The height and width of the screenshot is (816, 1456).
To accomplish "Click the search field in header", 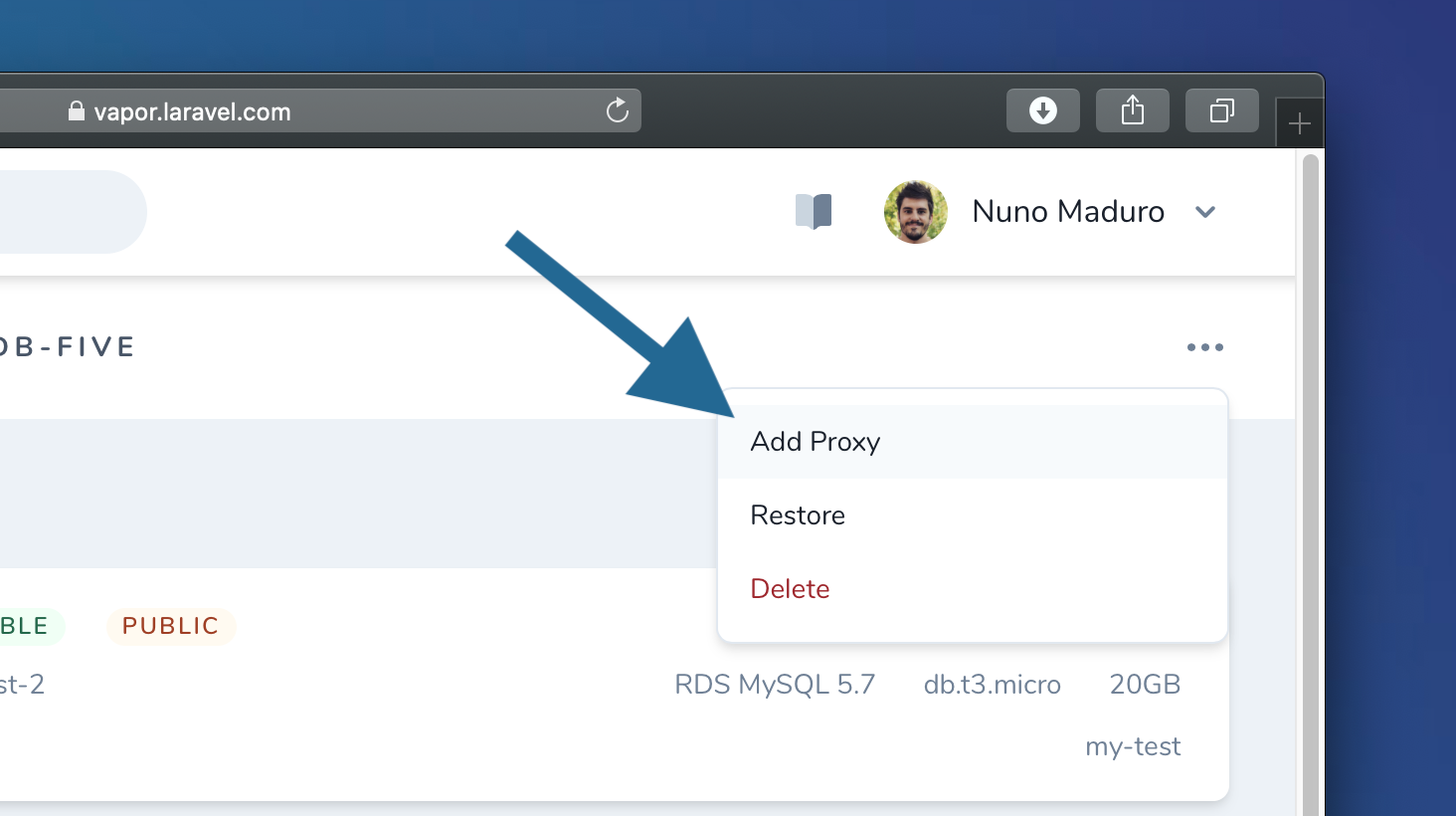I will point(74,212).
